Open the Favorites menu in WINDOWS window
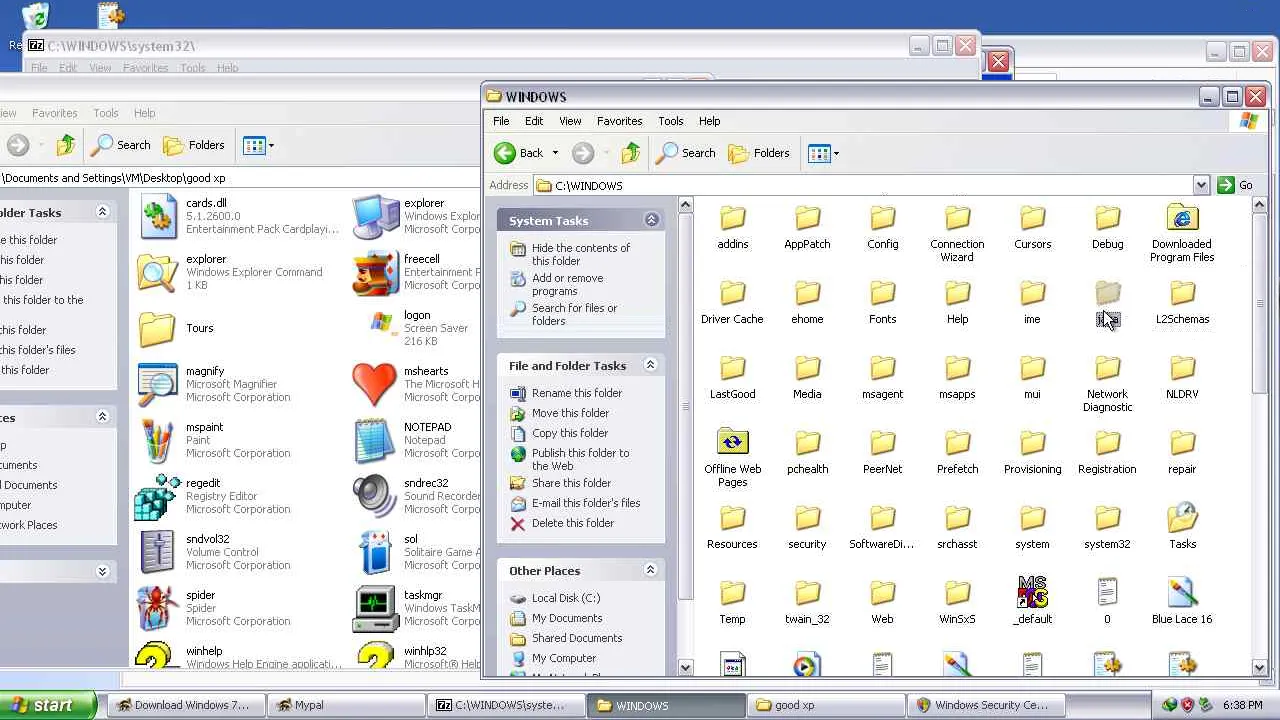1280x720 pixels. 620,121
